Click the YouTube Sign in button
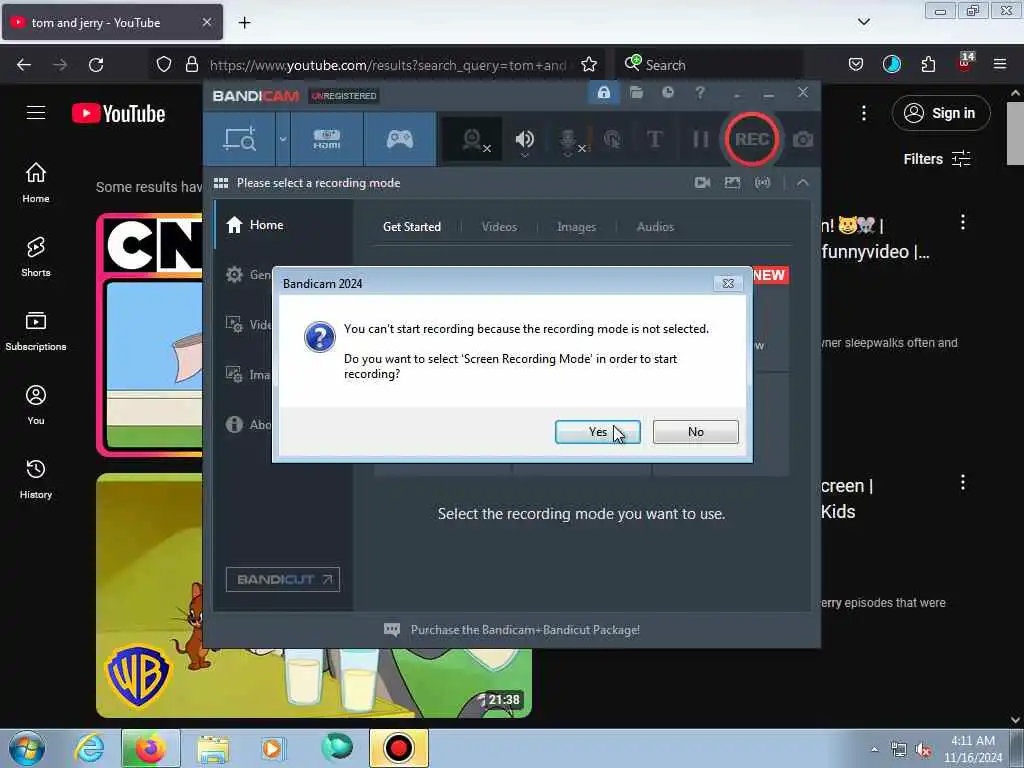Image resolution: width=1024 pixels, height=768 pixels. click(941, 113)
